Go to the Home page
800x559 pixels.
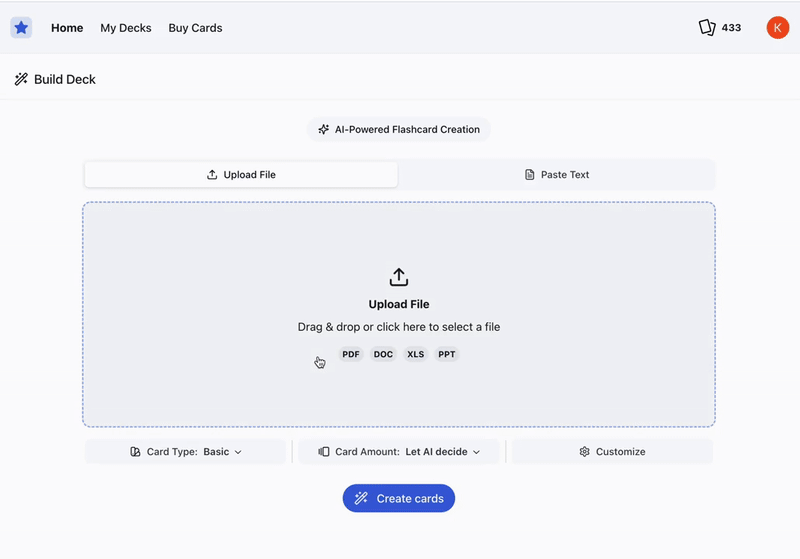pyautogui.click(x=67, y=28)
